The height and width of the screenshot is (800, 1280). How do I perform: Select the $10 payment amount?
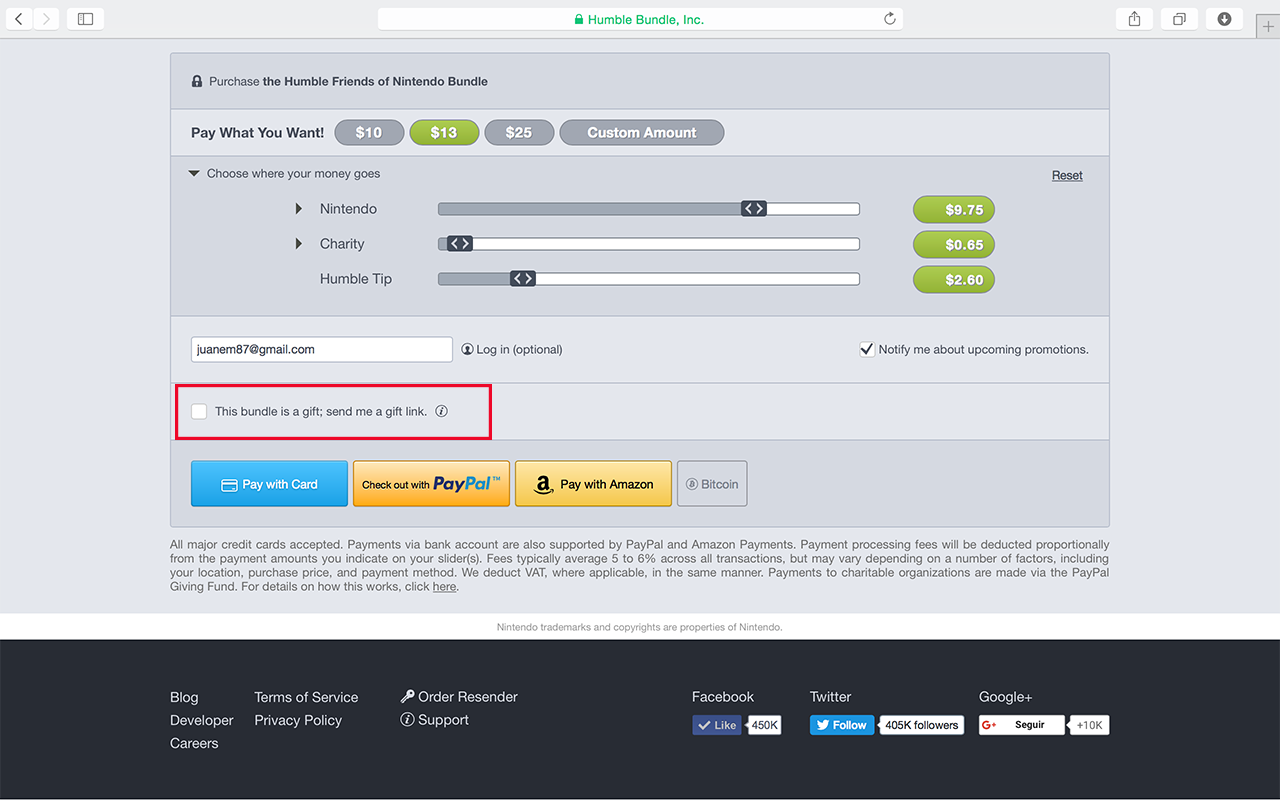coord(369,132)
